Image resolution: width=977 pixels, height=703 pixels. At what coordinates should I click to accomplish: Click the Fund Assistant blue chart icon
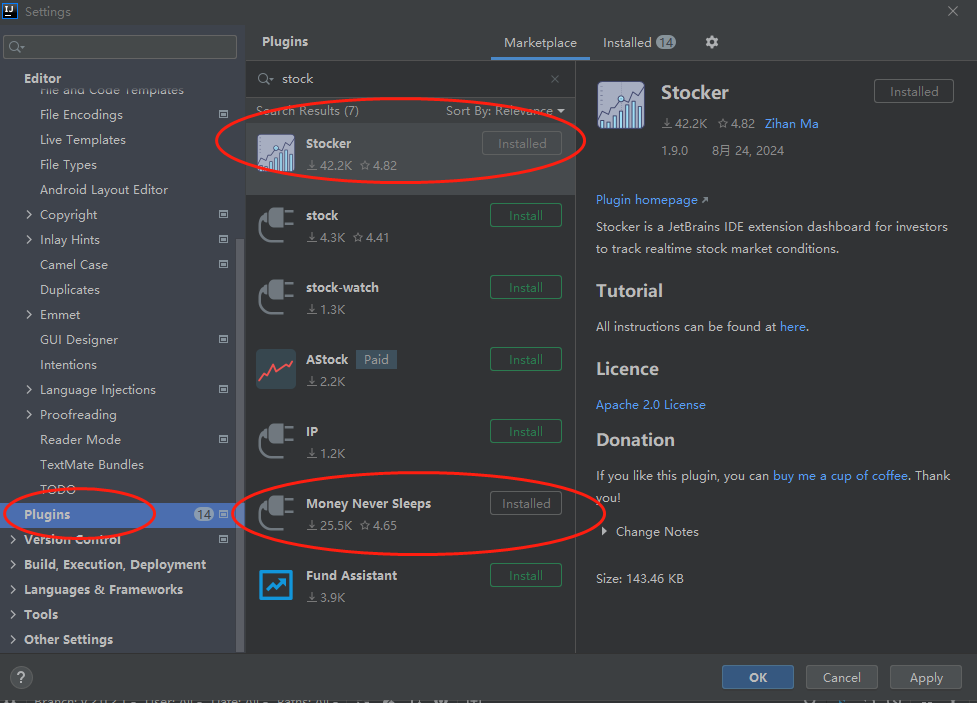[276, 585]
